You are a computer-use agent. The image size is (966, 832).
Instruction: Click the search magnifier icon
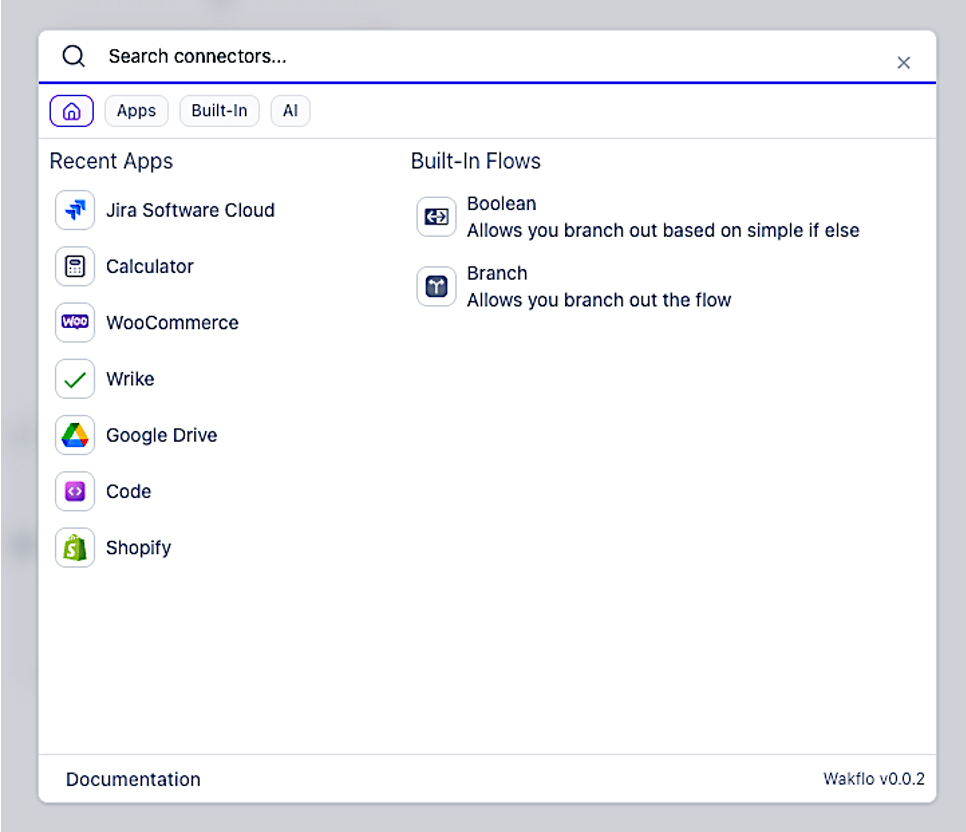pyautogui.click(x=73, y=56)
